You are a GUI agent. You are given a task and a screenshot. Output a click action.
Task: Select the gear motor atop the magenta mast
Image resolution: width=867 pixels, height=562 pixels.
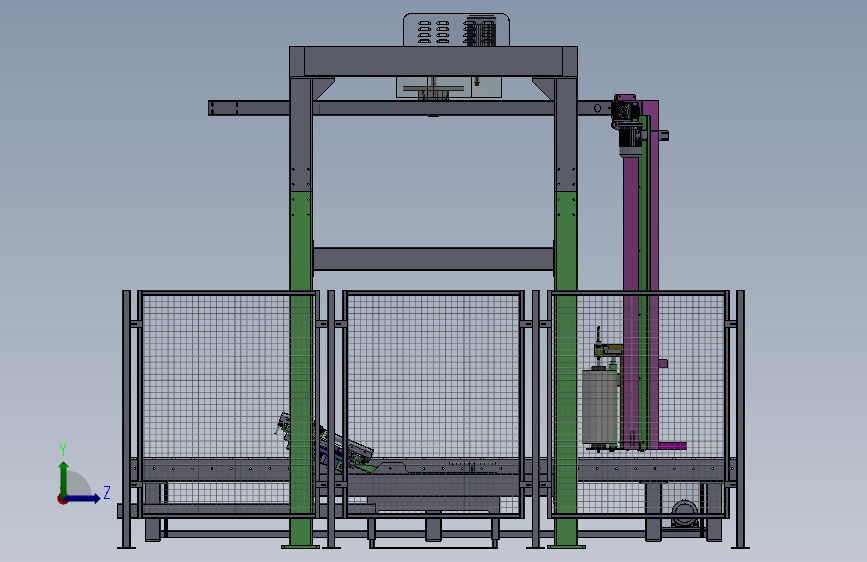pos(628,126)
